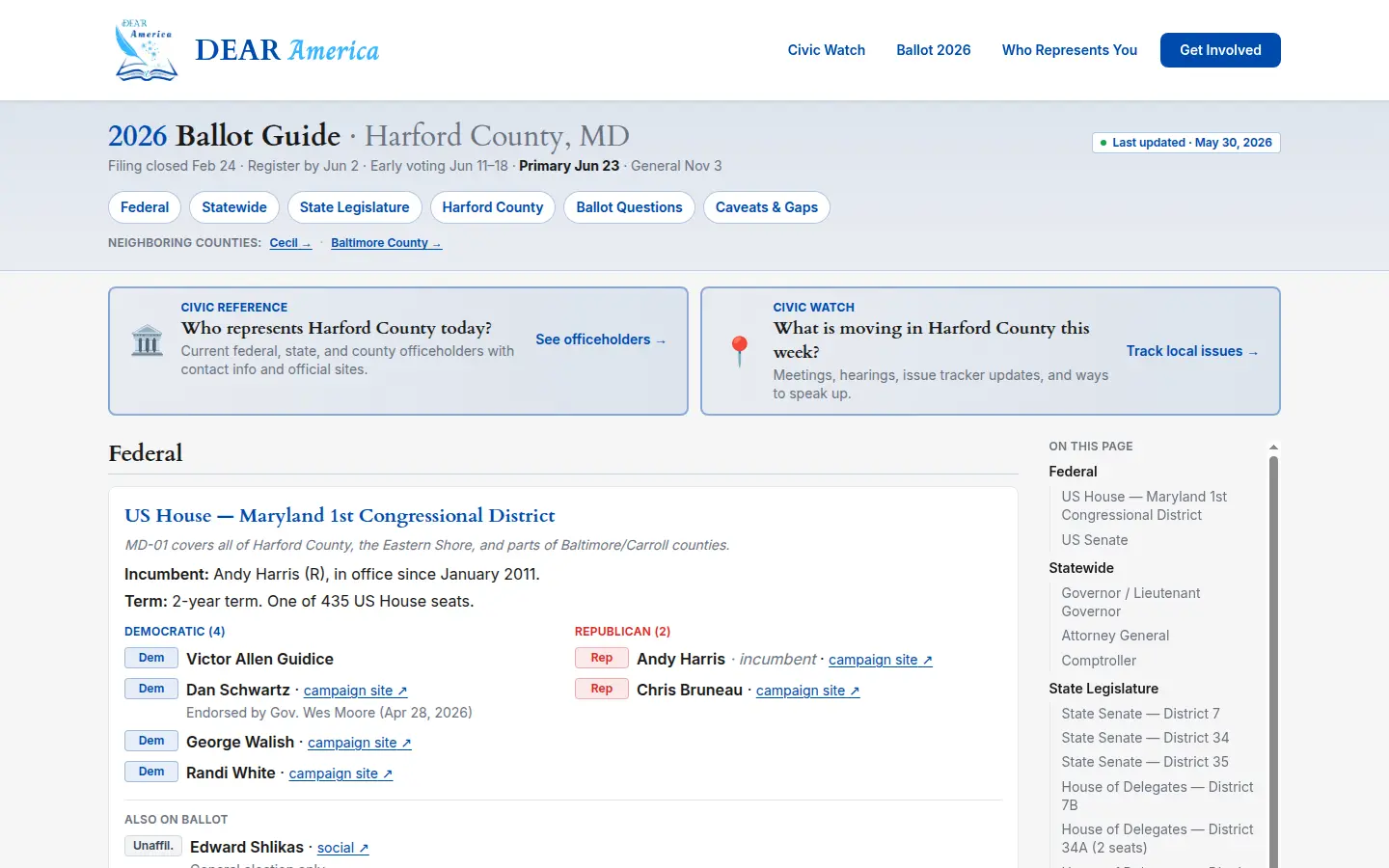The height and width of the screenshot is (868, 1389).
Task: Select the State Legislature filter pill
Action: (354, 207)
